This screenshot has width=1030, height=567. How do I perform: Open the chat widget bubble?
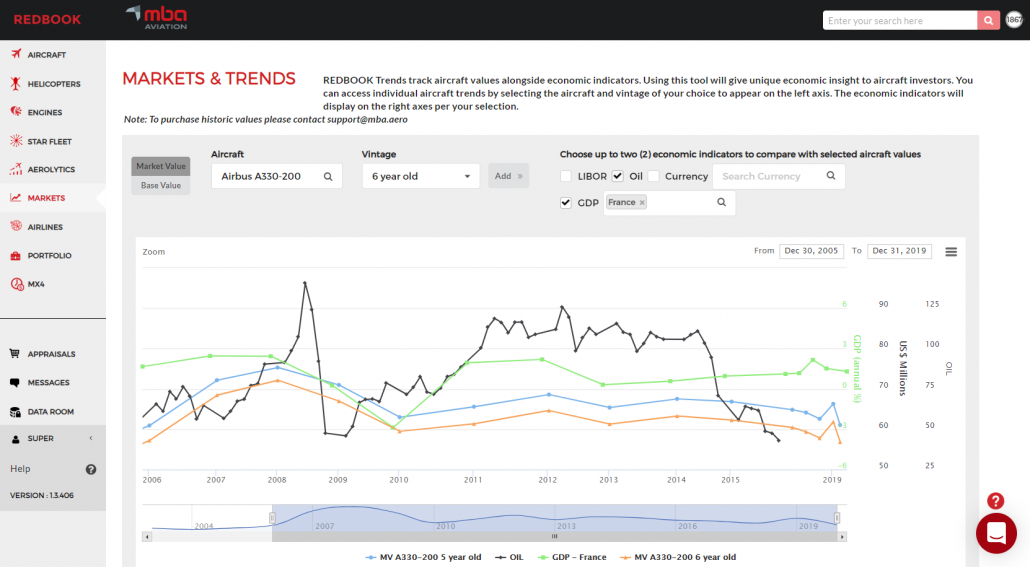(x=996, y=533)
